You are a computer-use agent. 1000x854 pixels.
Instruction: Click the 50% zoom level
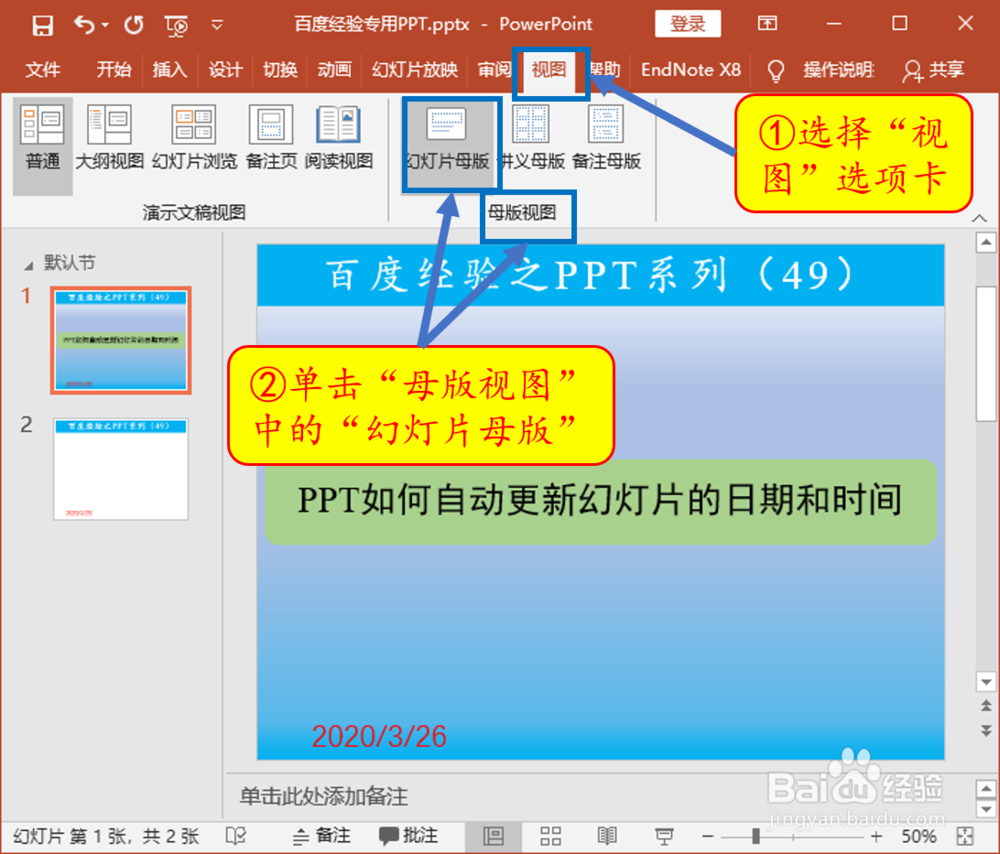(919, 836)
